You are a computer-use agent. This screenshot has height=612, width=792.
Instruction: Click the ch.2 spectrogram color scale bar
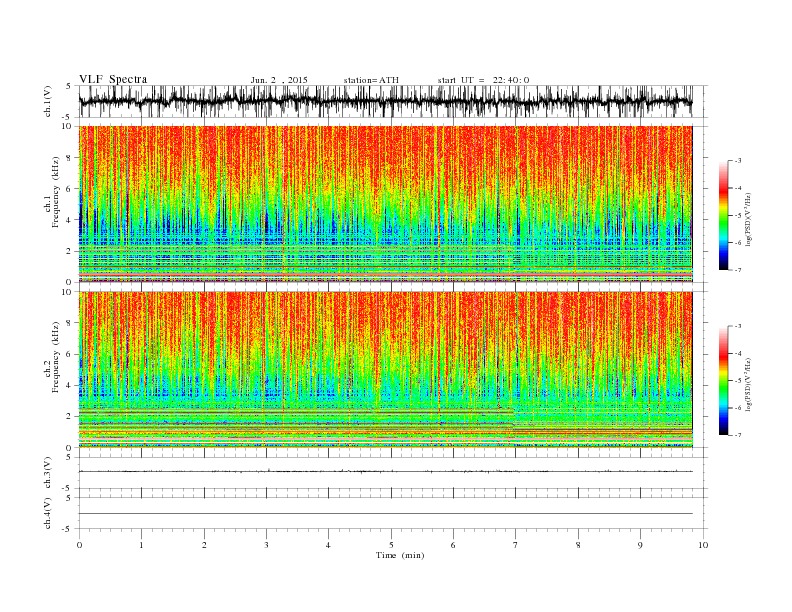point(723,380)
